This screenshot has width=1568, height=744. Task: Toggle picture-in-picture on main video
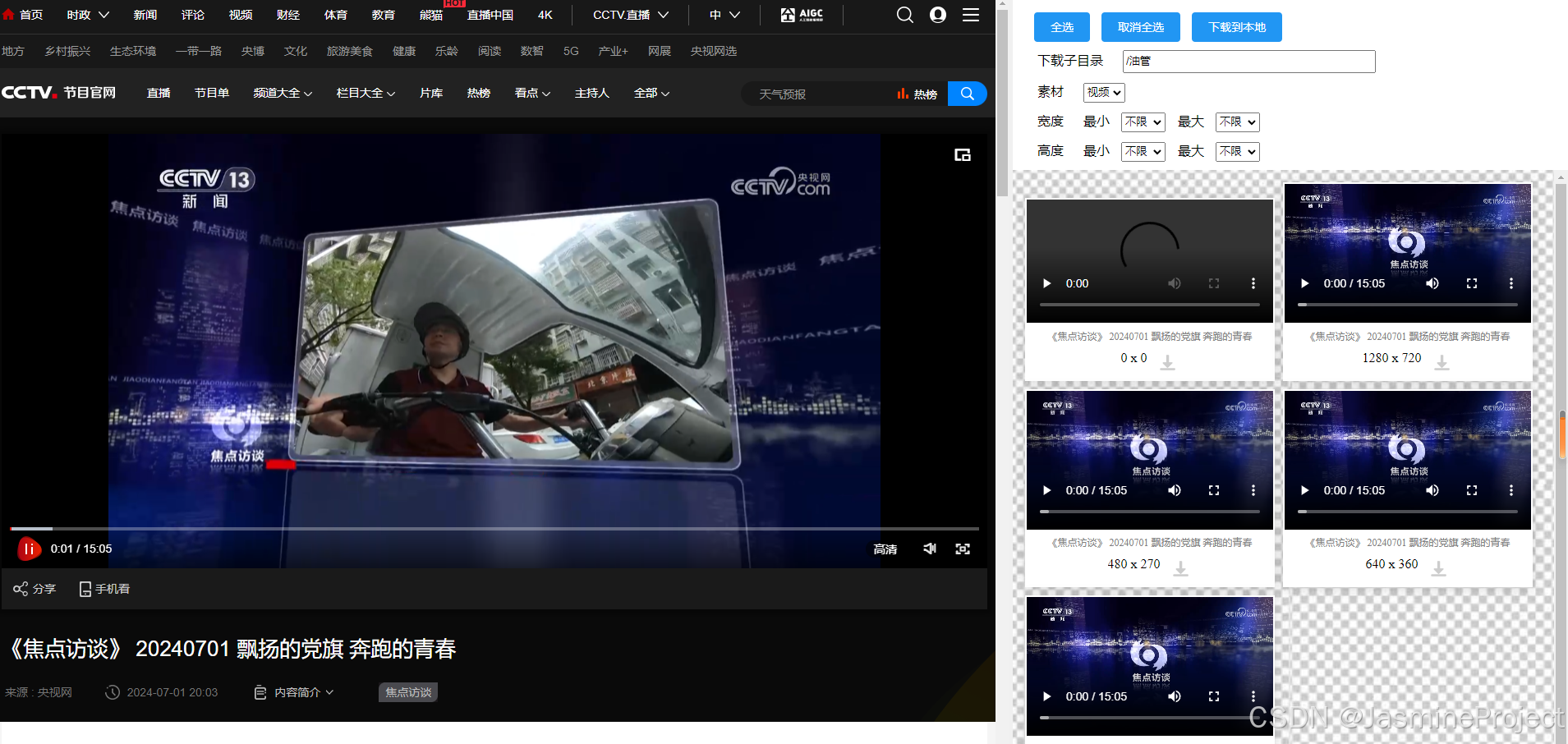click(x=963, y=154)
